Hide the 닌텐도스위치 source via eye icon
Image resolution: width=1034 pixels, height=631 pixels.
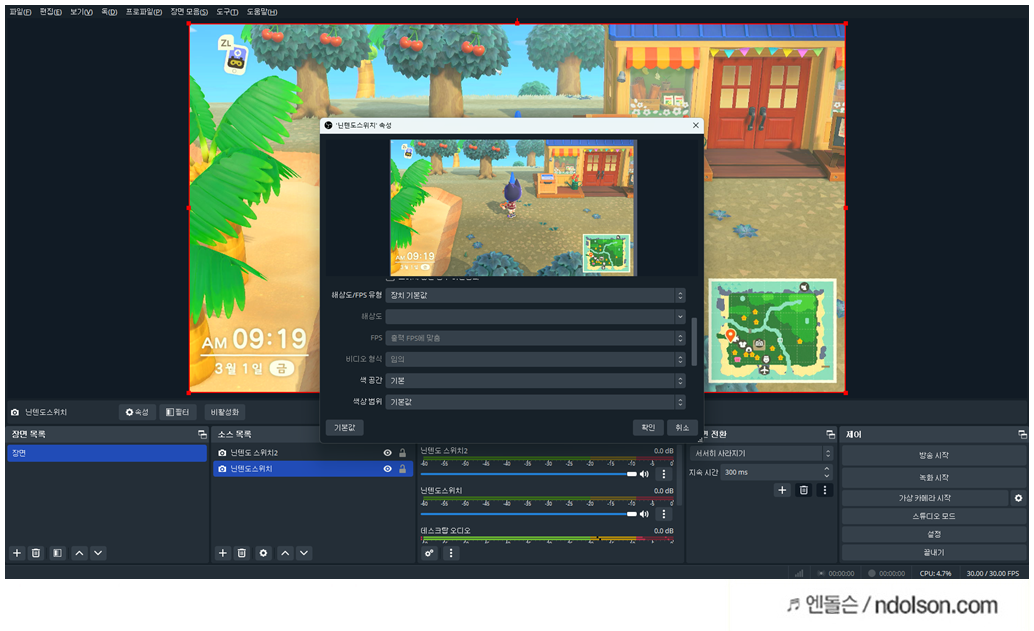click(x=388, y=469)
